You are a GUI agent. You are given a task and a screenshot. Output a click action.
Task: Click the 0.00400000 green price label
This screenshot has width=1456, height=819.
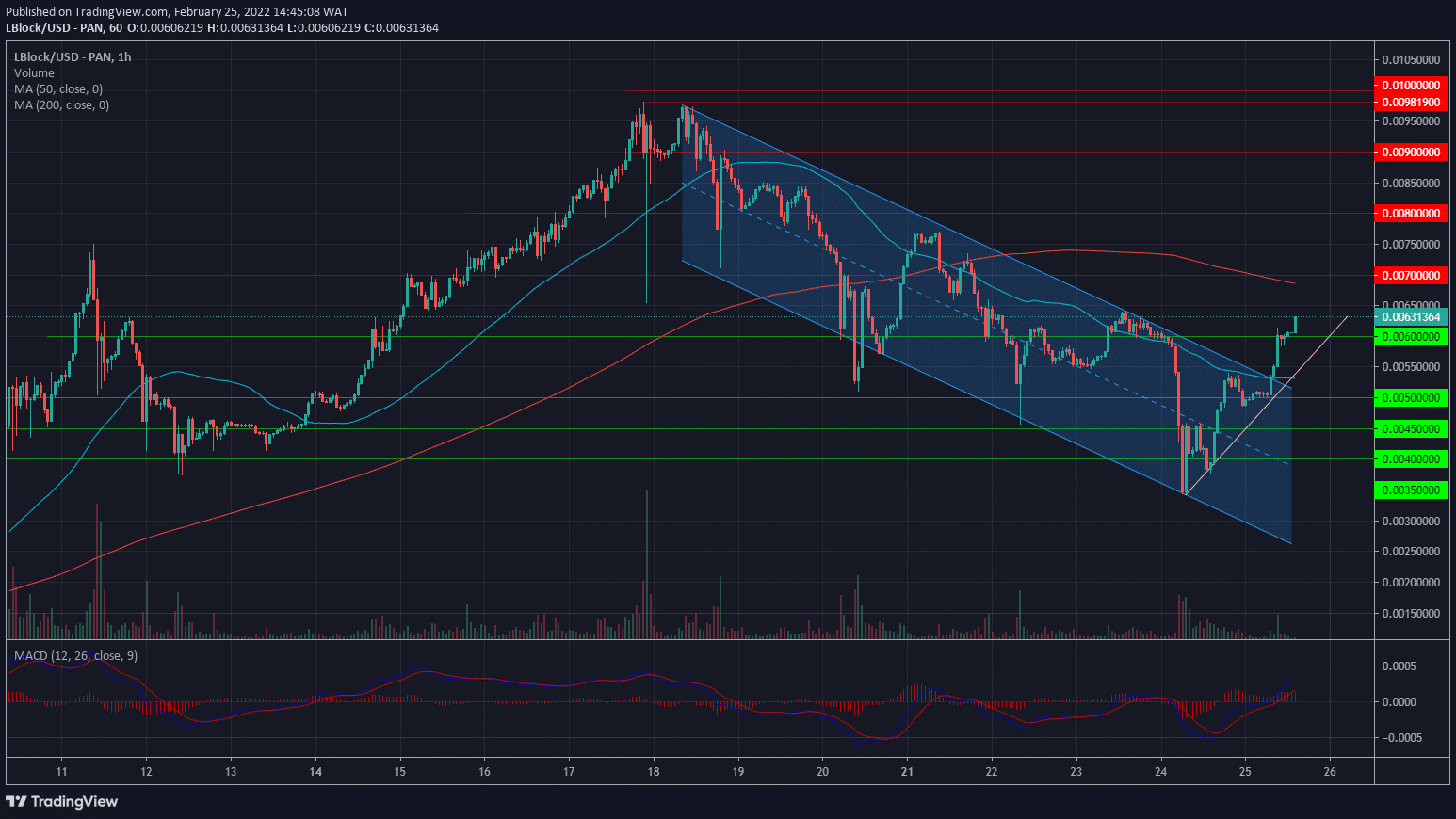[1410, 459]
